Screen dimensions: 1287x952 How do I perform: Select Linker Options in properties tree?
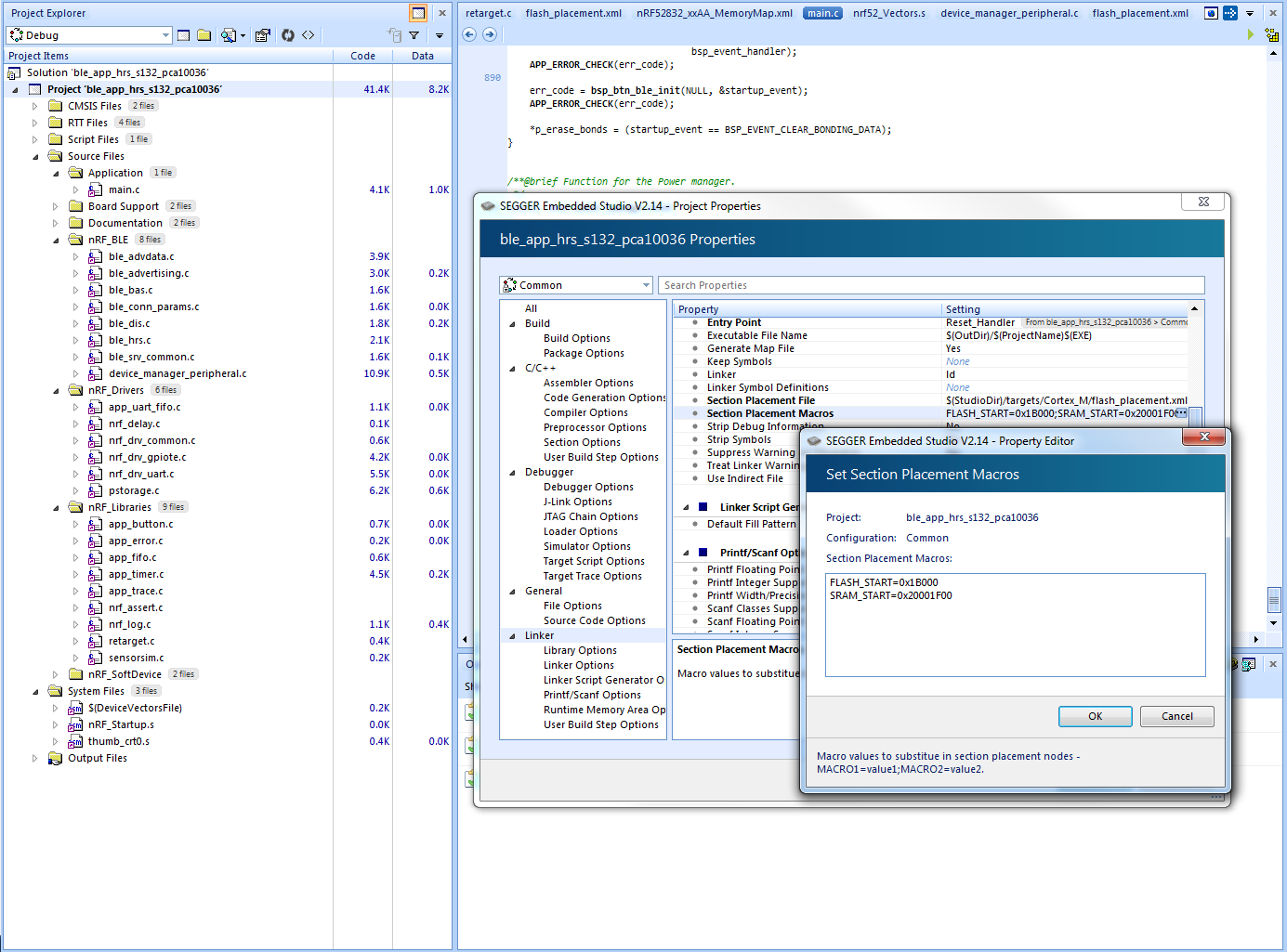pos(579,665)
